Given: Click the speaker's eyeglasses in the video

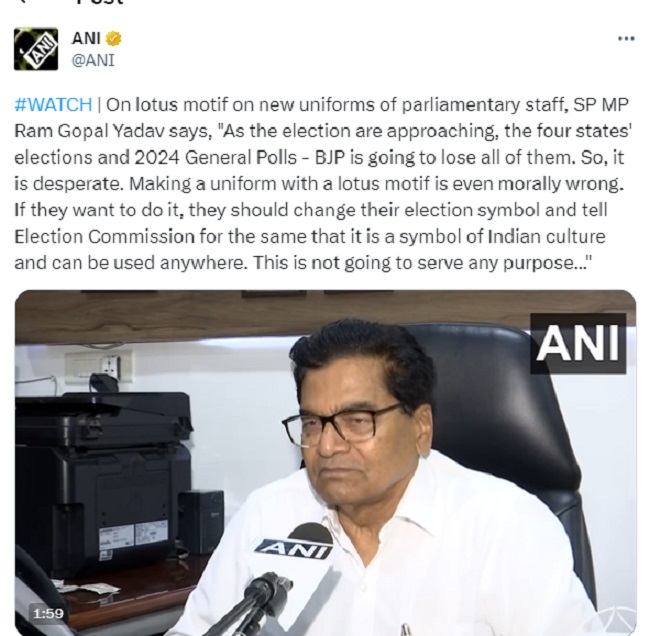Looking at the screenshot, I should (342, 424).
